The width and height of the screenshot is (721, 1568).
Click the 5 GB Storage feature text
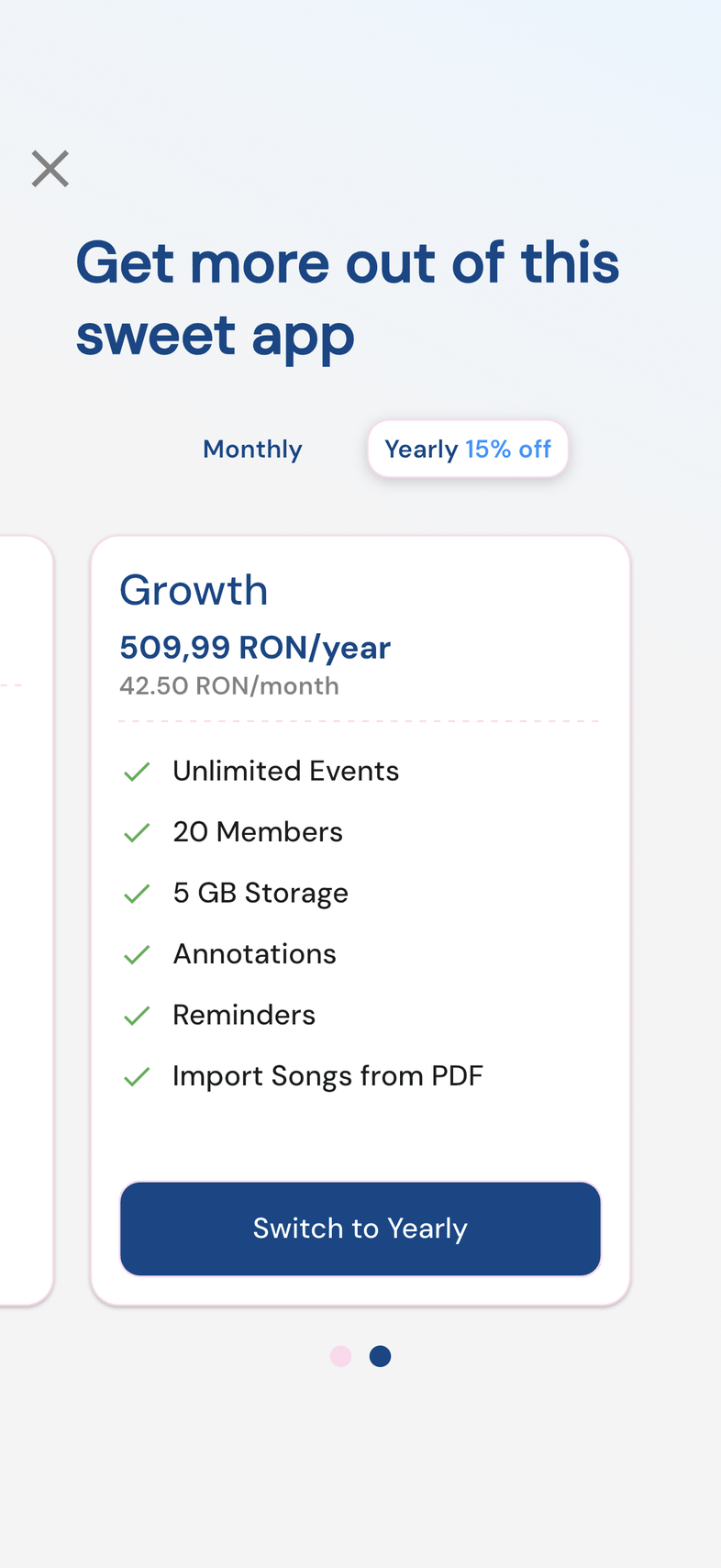[x=261, y=894]
